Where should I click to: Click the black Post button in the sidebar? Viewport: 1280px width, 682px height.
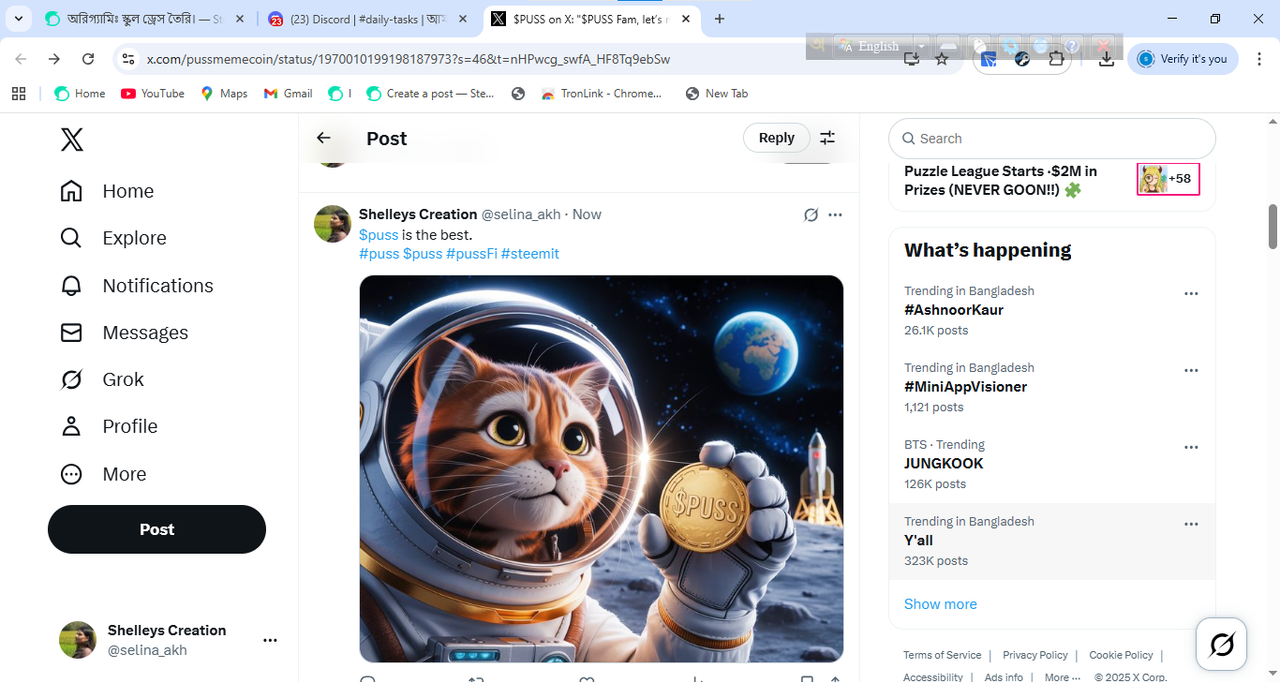click(157, 529)
